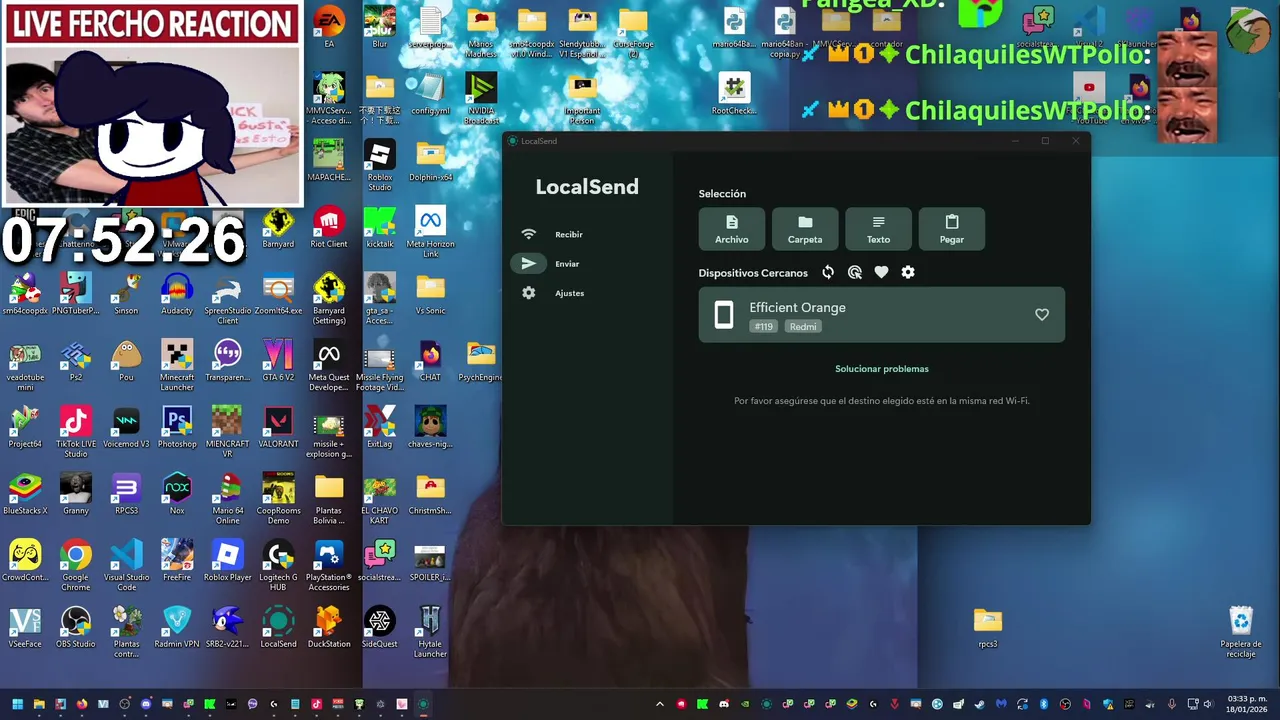Image resolution: width=1280 pixels, height=720 pixels.
Task: Open DuckStation desktop shortcut
Action: (x=329, y=628)
